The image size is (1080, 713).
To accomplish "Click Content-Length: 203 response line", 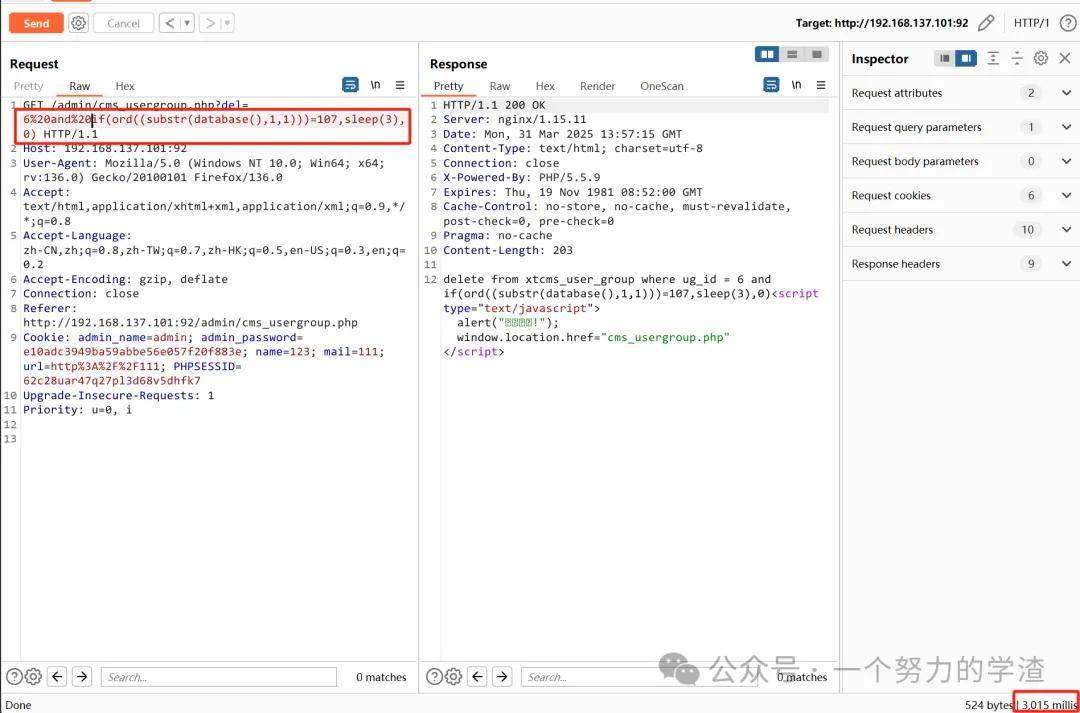I will click(x=508, y=250).
